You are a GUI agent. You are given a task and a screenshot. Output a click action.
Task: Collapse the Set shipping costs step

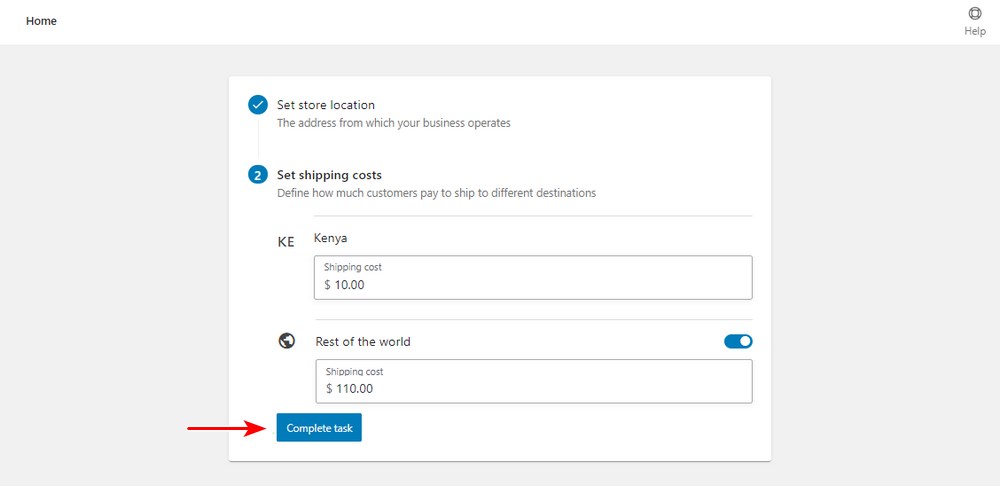[329, 175]
